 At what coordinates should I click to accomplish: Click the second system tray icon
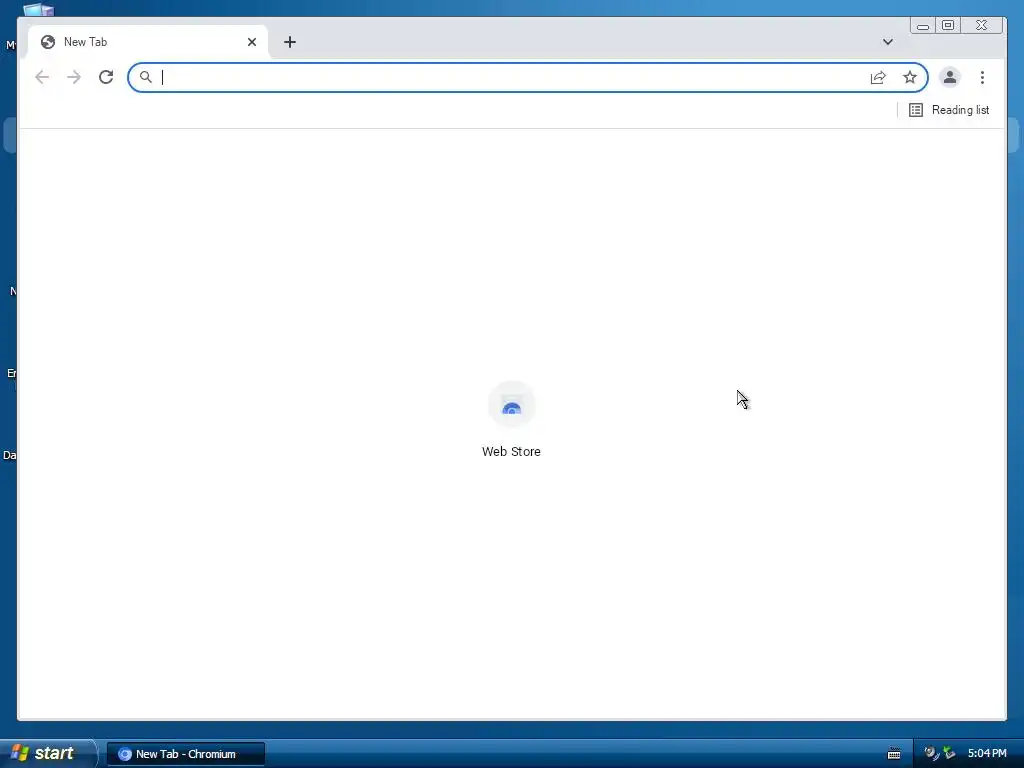(949, 753)
